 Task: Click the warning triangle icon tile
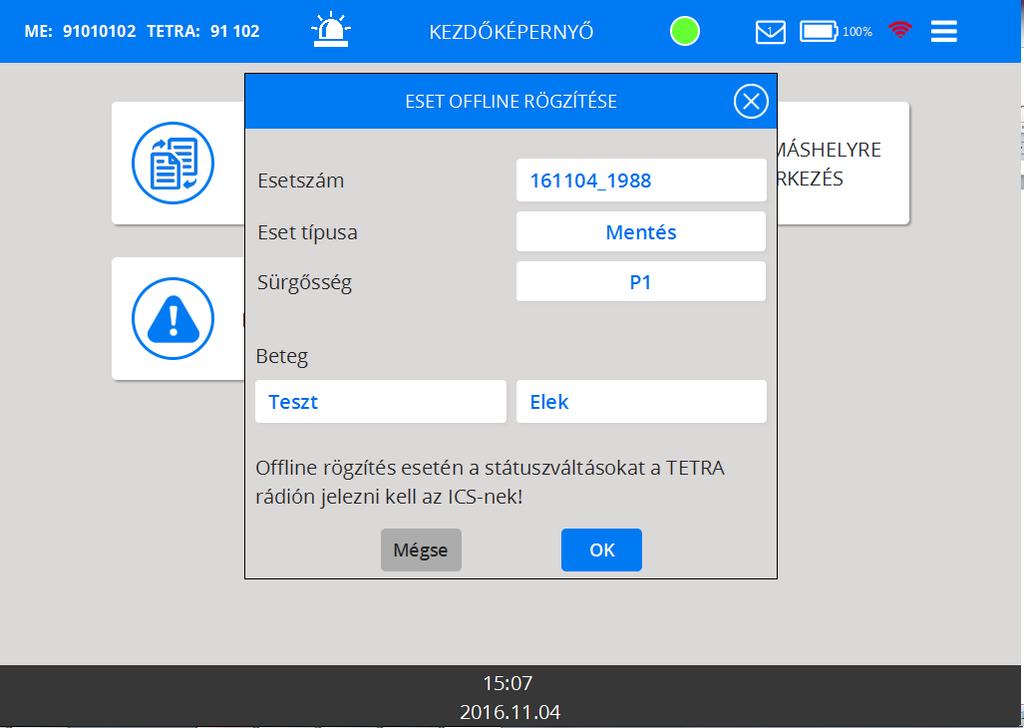173,319
